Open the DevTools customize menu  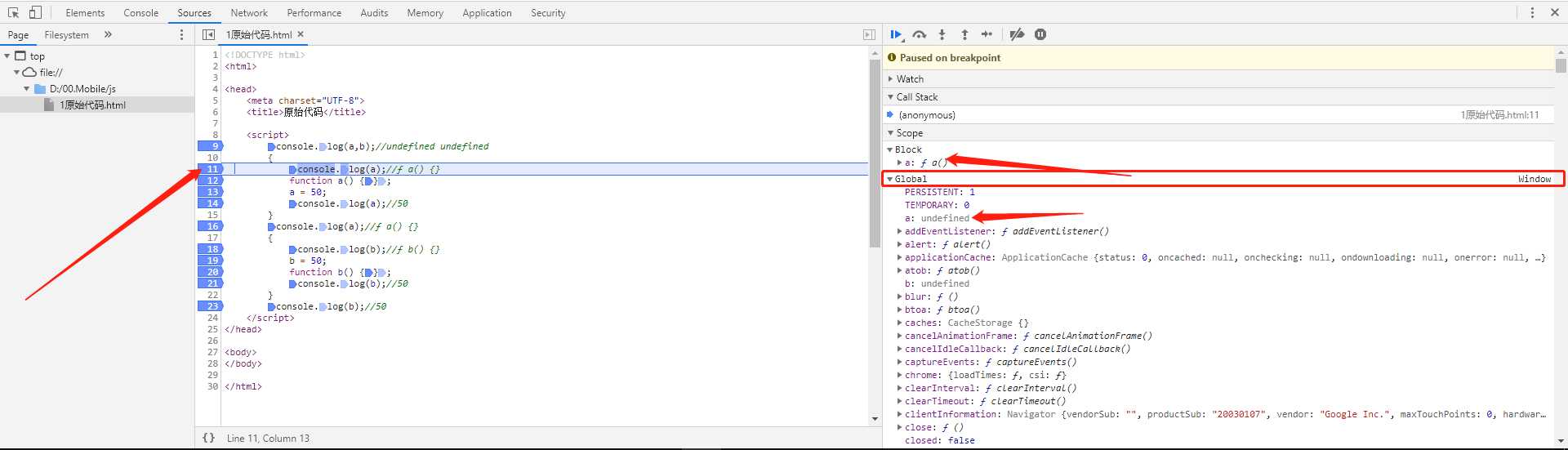pos(1532,12)
